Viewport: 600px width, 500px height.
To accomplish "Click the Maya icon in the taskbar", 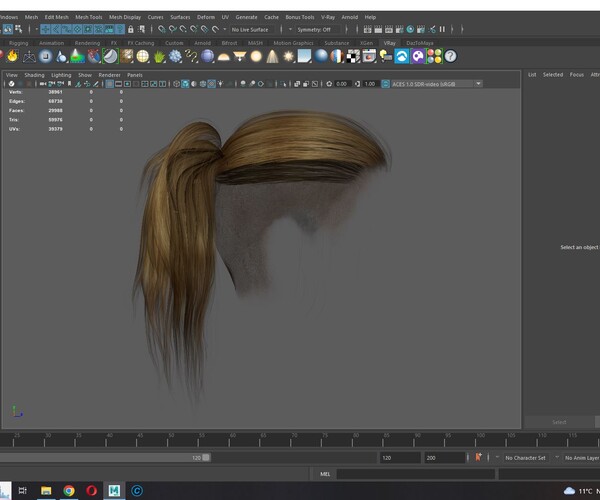I will click(114, 491).
